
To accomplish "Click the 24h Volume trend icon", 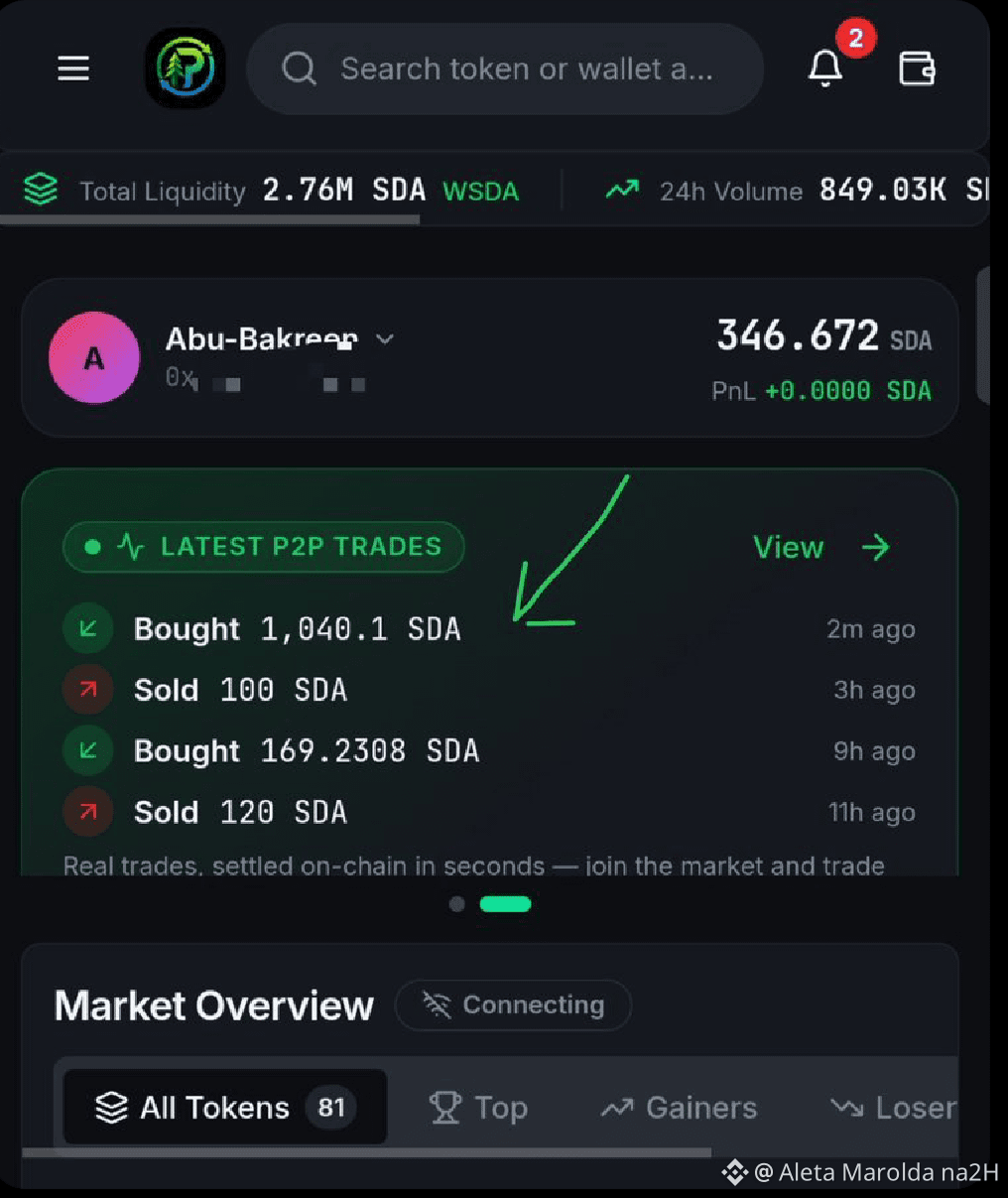I will [x=622, y=189].
